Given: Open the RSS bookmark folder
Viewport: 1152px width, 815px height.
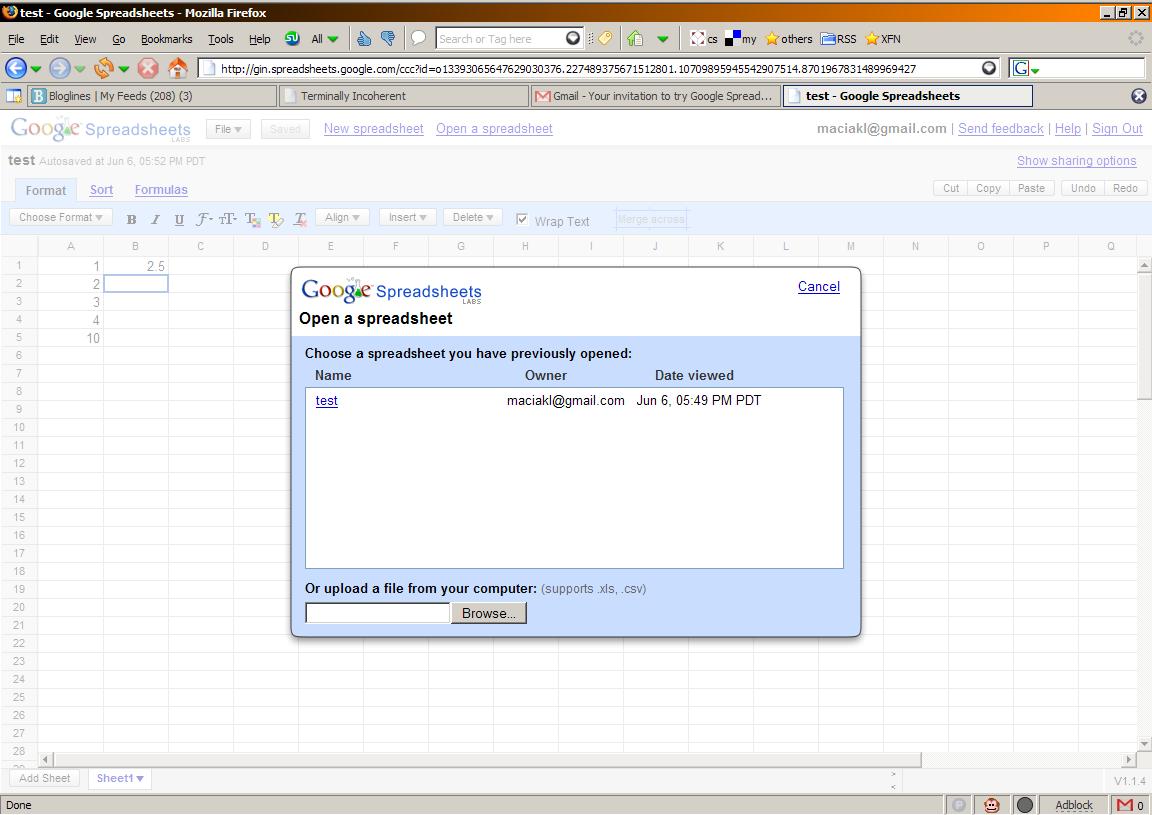Looking at the screenshot, I should (x=838, y=39).
